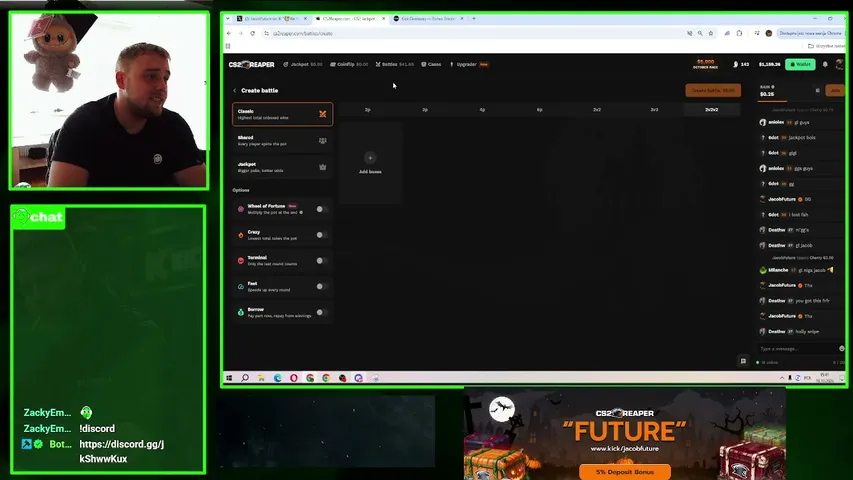This screenshot has width=853, height=480.
Task: Click the Fast option icon
Action: click(240, 286)
